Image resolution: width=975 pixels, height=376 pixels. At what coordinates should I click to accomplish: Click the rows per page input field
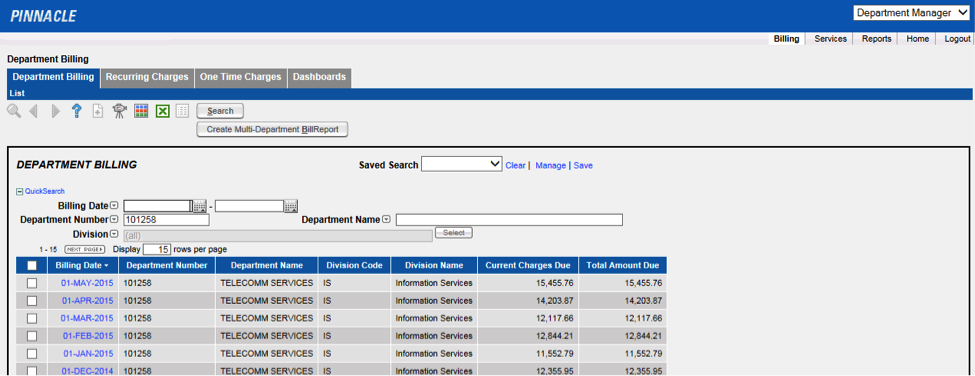tap(157, 249)
